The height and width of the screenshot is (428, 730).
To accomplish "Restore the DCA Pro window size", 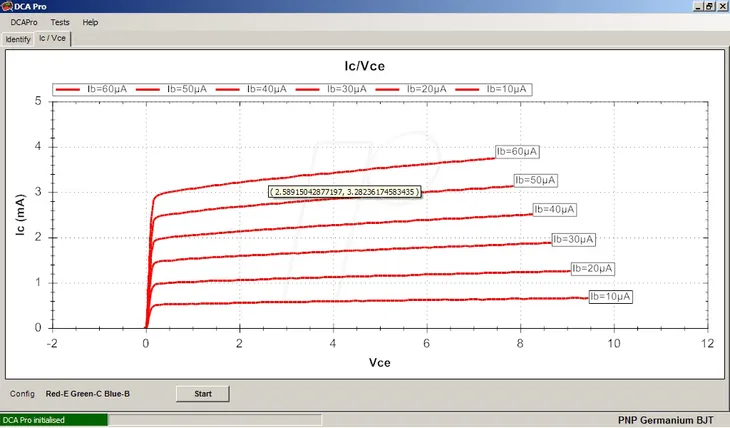I will click(x=709, y=7).
